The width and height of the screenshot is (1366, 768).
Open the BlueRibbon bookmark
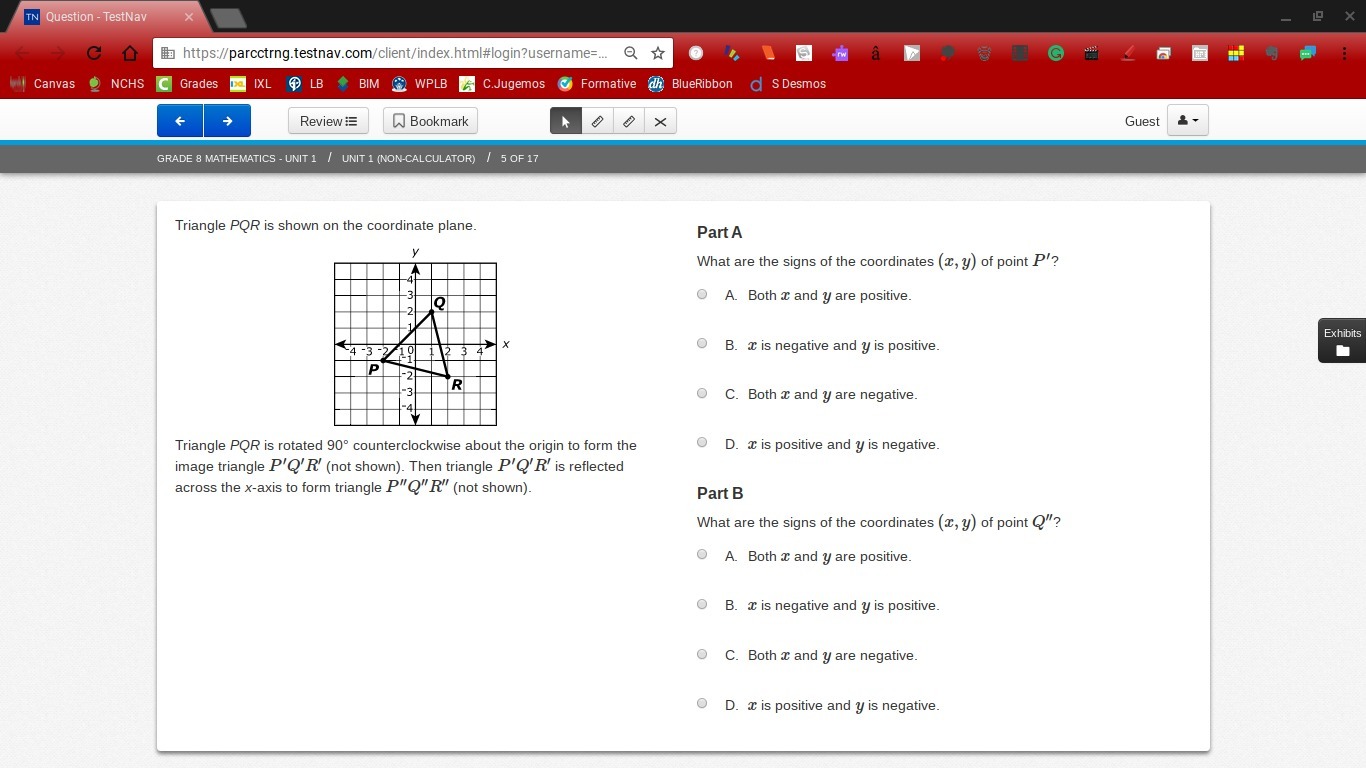coord(691,84)
